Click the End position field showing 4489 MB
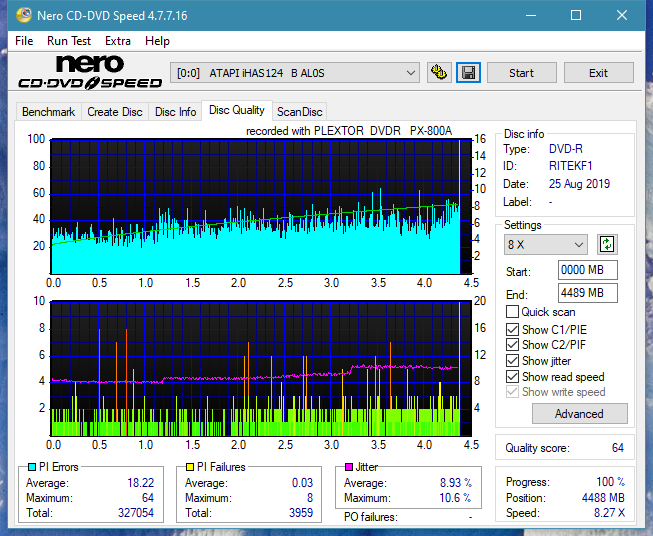The image size is (653, 536). click(x=588, y=293)
